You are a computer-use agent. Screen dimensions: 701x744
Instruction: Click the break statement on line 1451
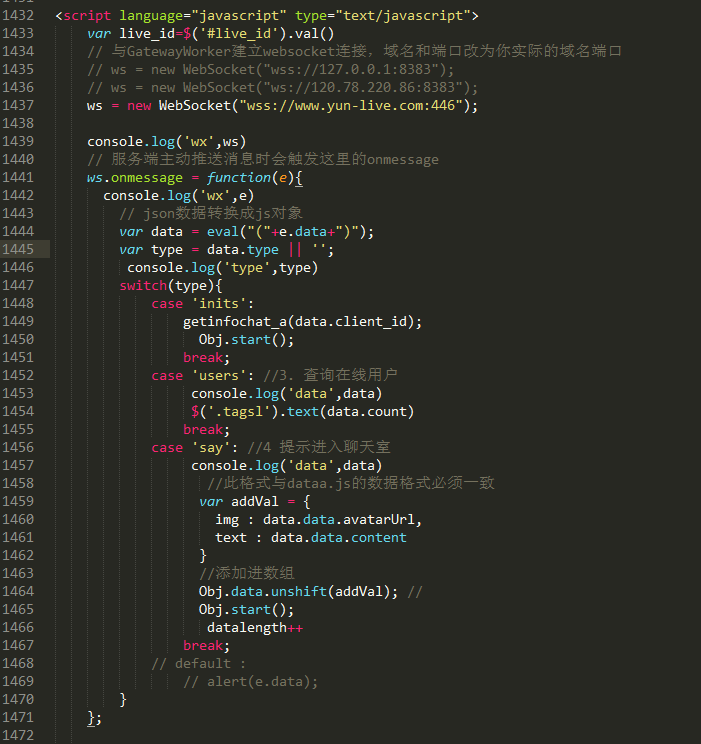click(x=206, y=358)
